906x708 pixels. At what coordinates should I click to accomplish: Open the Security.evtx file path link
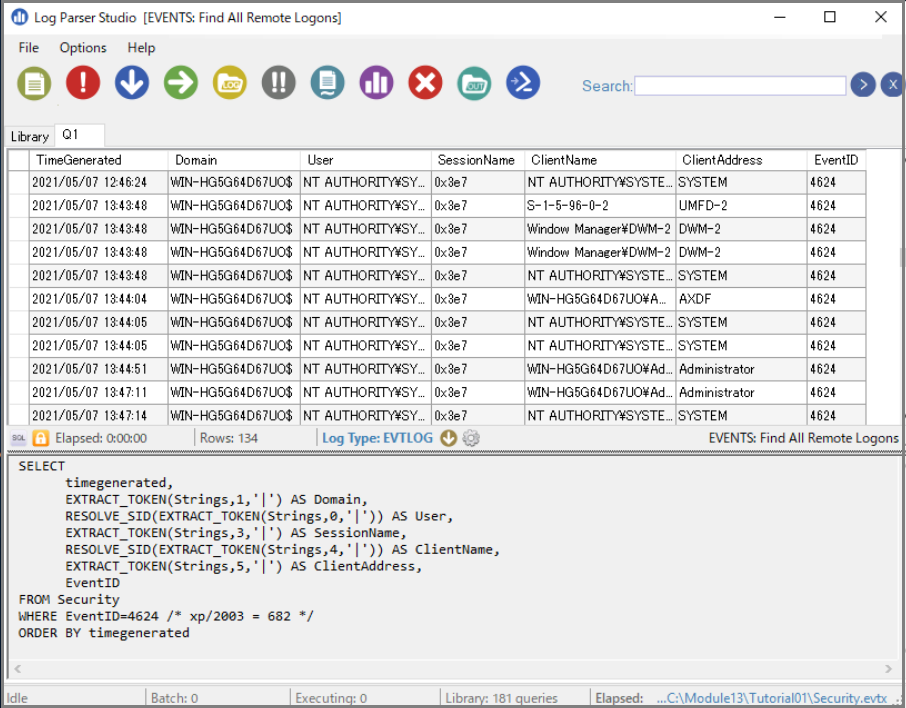(x=771, y=698)
